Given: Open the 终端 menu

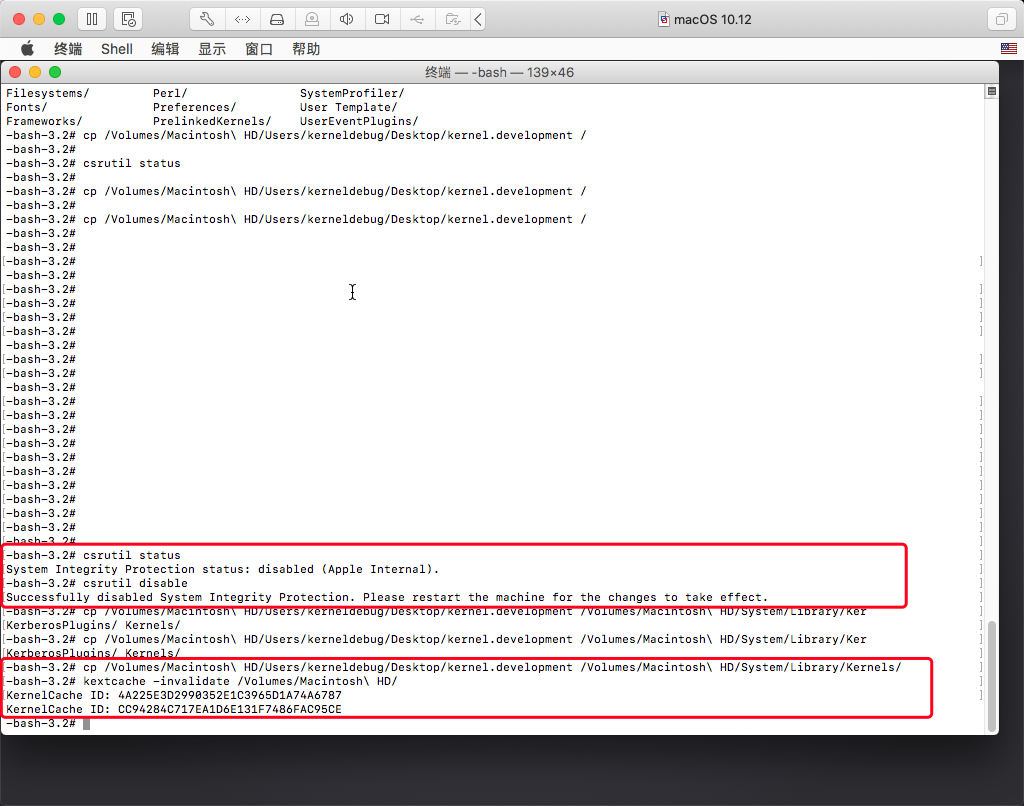Looking at the screenshot, I should (x=68, y=49).
